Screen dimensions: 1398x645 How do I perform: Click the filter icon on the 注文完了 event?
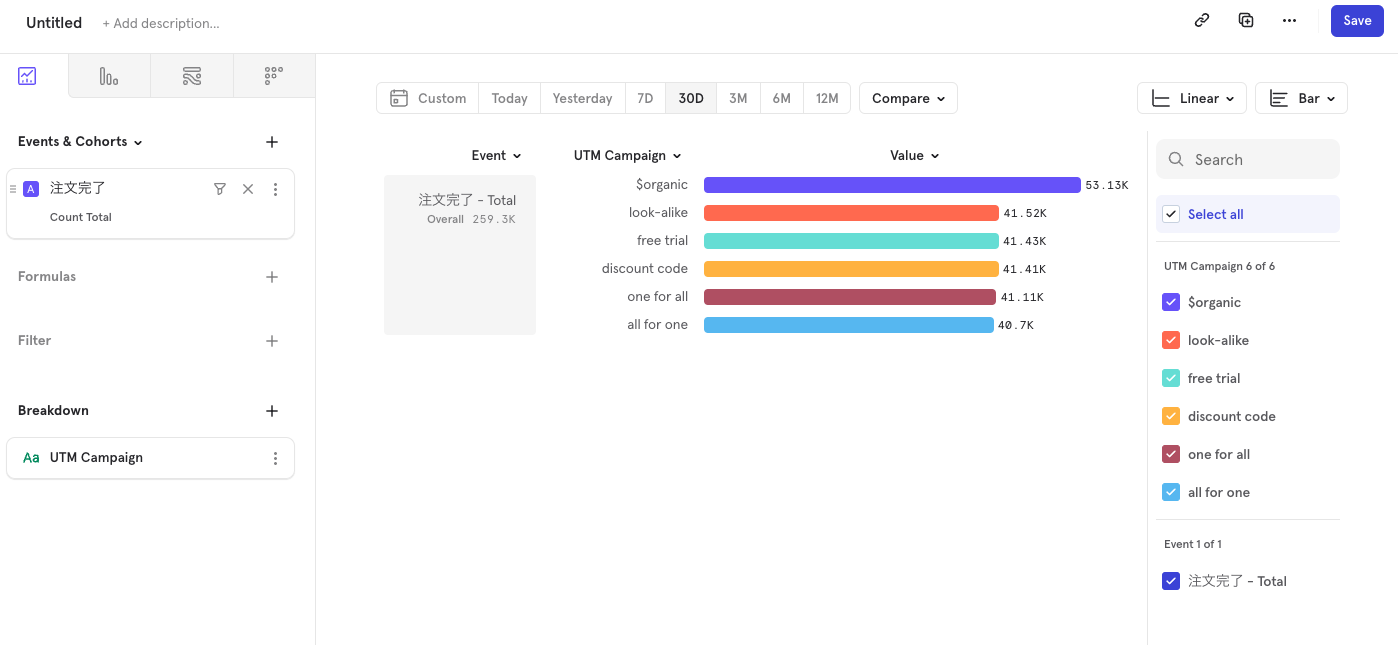220,188
